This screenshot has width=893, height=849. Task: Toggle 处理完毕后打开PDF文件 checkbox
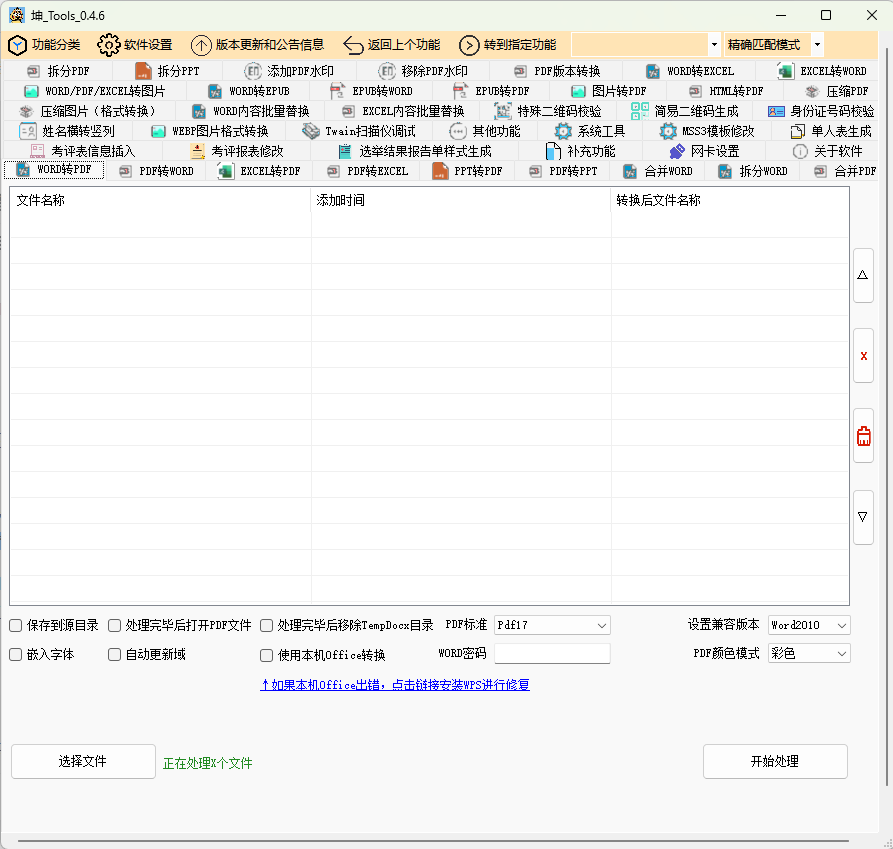(x=115, y=626)
